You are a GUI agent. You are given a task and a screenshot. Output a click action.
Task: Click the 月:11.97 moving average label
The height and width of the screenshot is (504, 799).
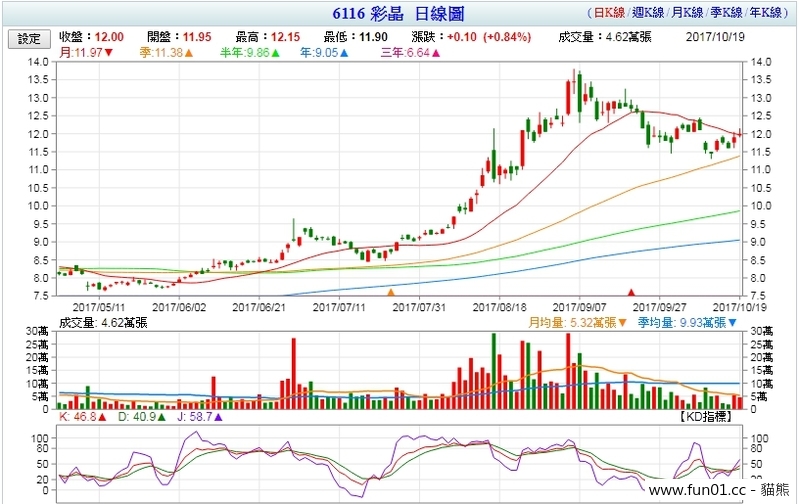81,52
